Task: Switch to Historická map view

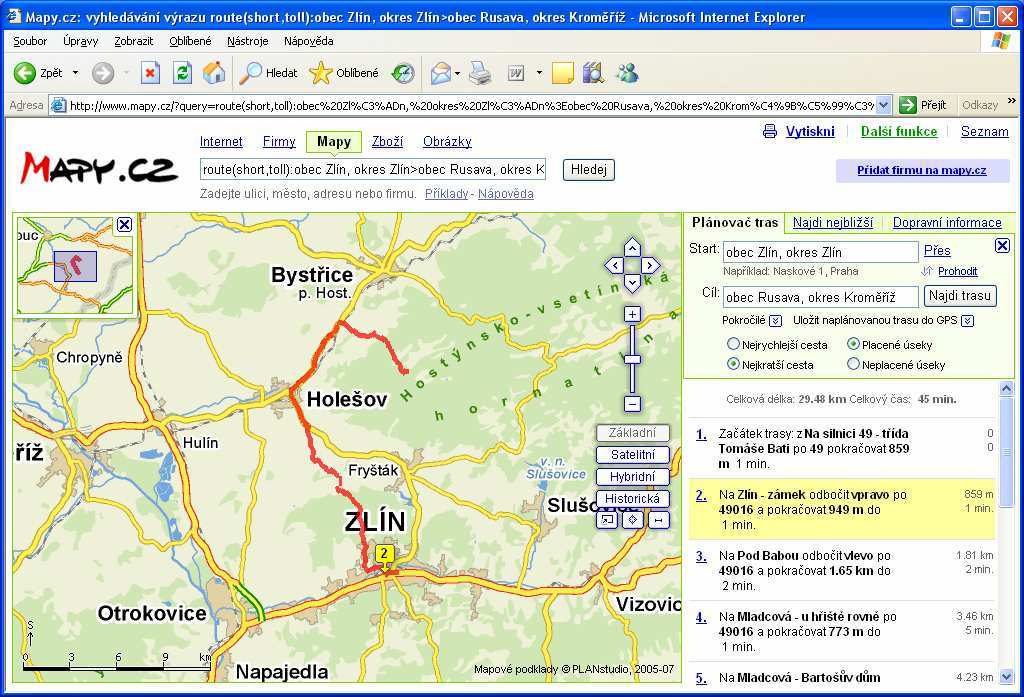Action: 632,498
